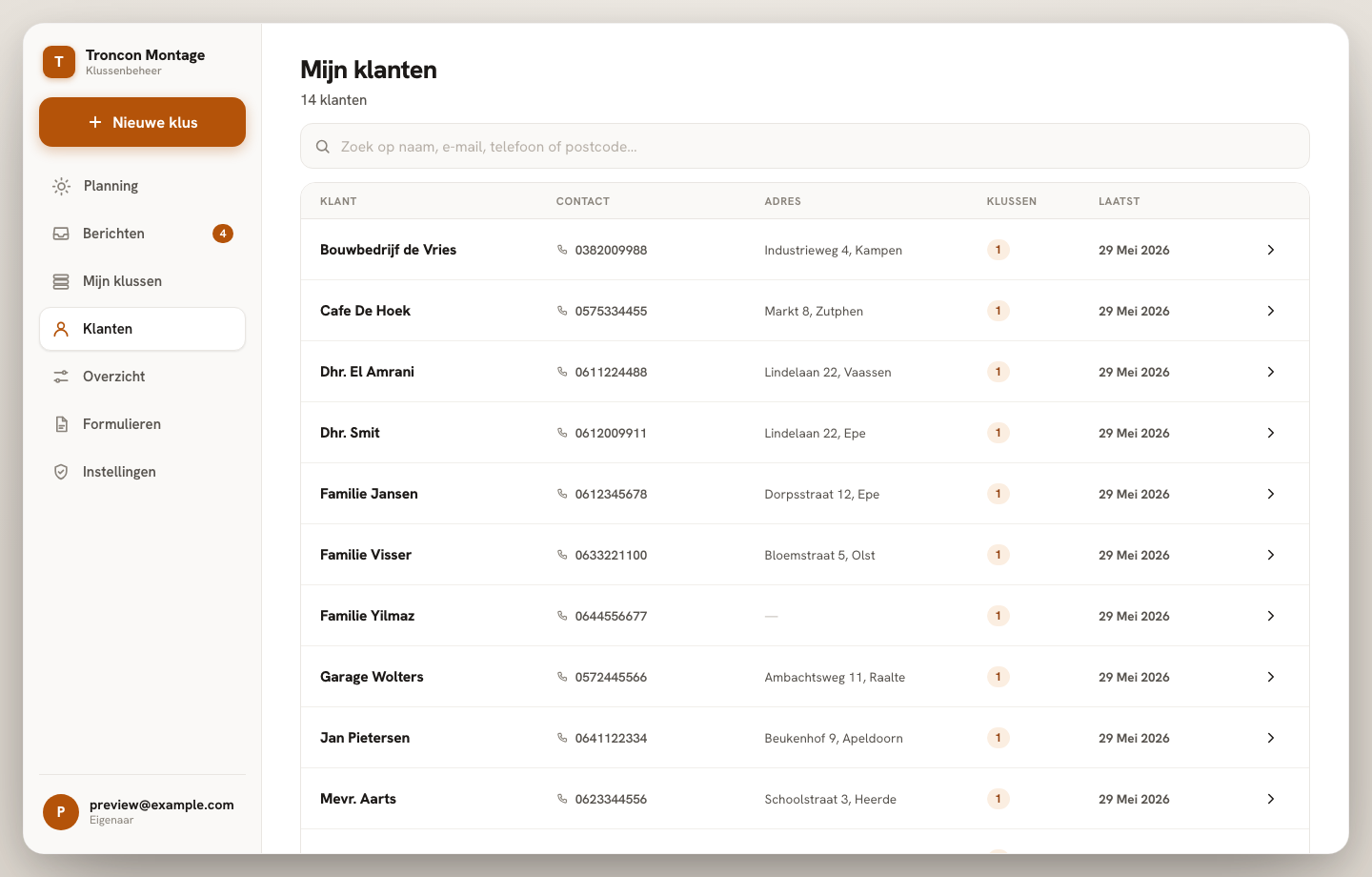Open the Instellingen page
1372x877 pixels.
click(142, 472)
